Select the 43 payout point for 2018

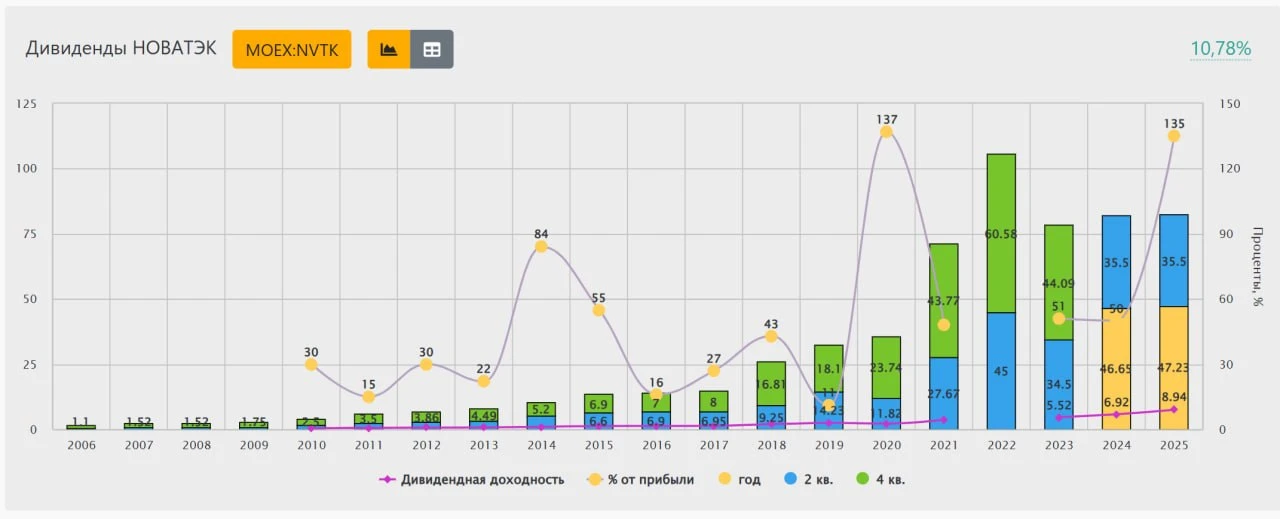click(x=771, y=336)
